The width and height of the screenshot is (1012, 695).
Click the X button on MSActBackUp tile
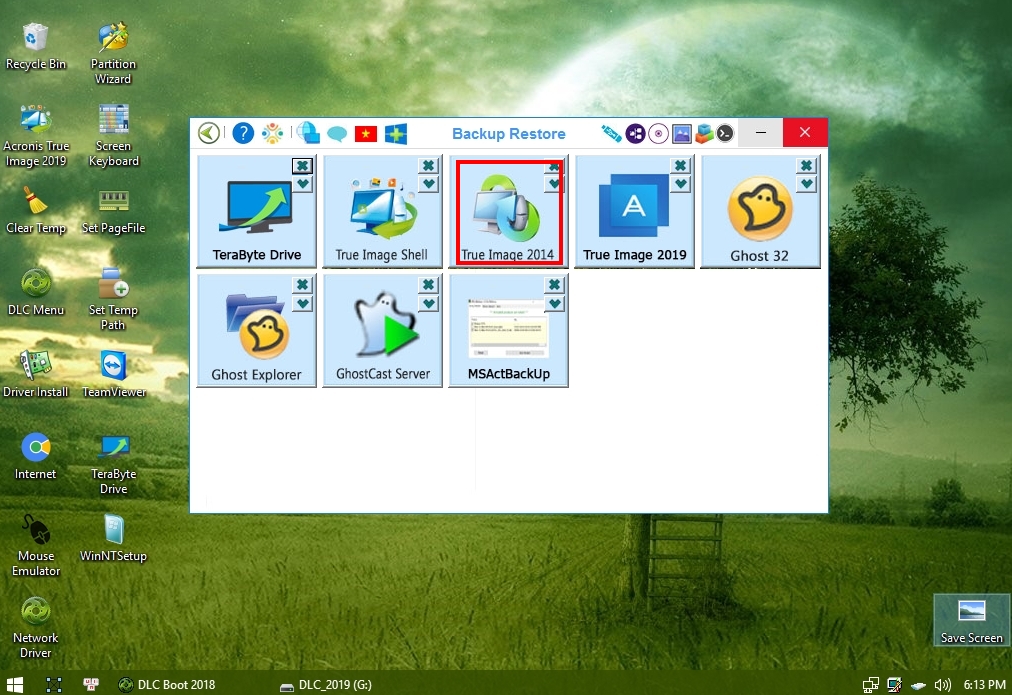(554, 285)
